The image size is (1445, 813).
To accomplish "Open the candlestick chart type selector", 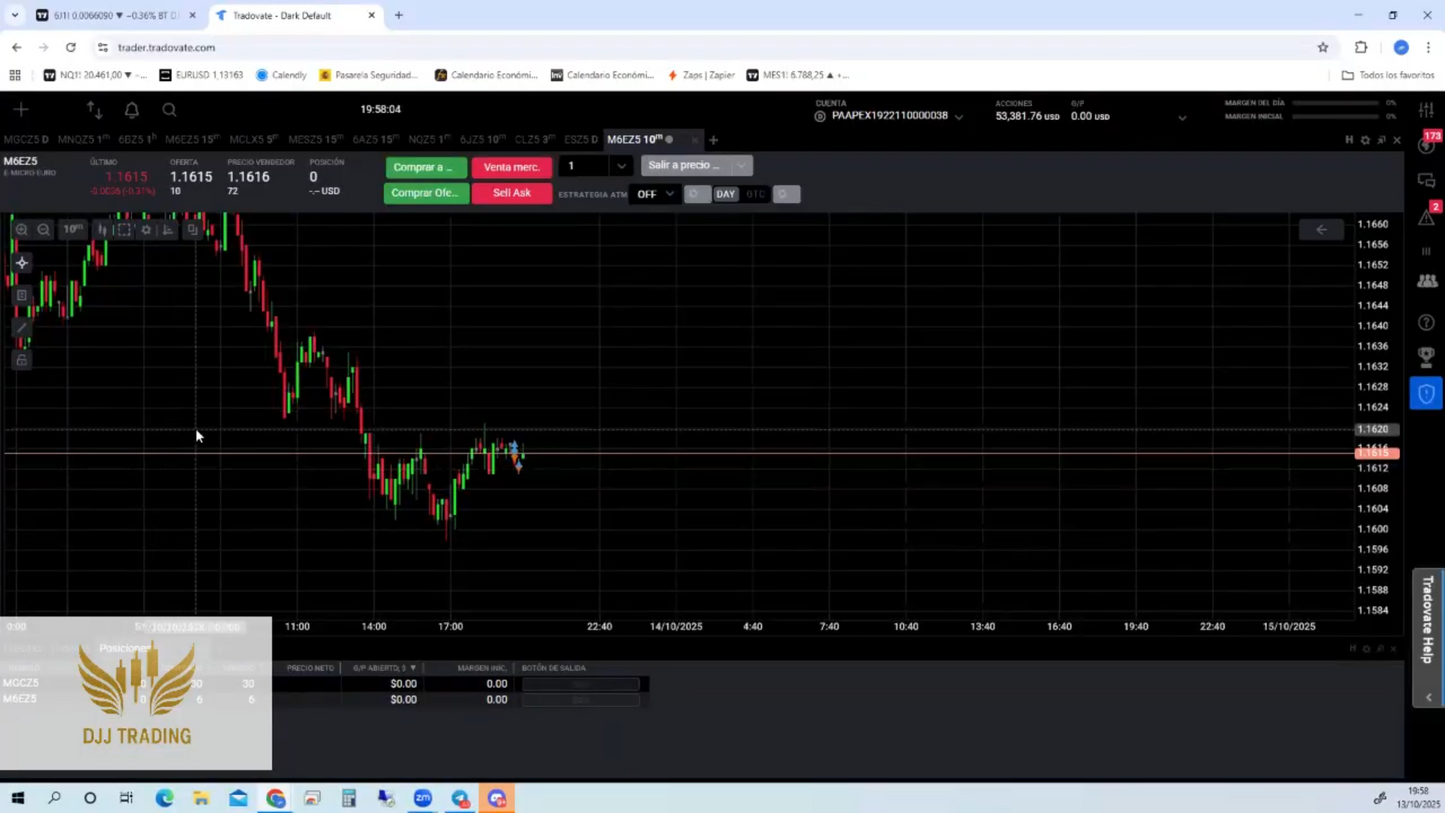I will click(x=102, y=230).
